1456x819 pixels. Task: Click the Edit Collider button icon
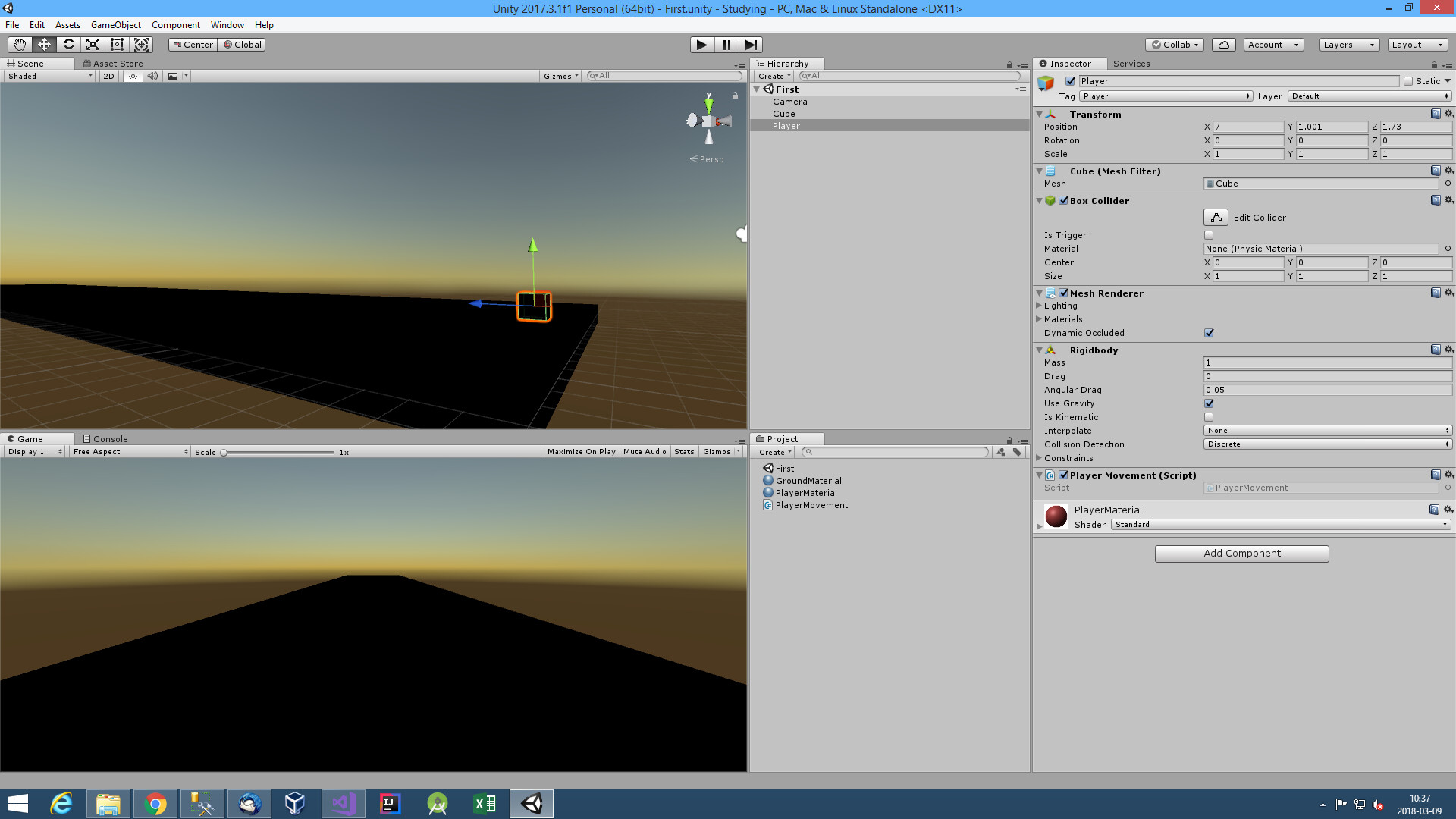point(1216,217)
